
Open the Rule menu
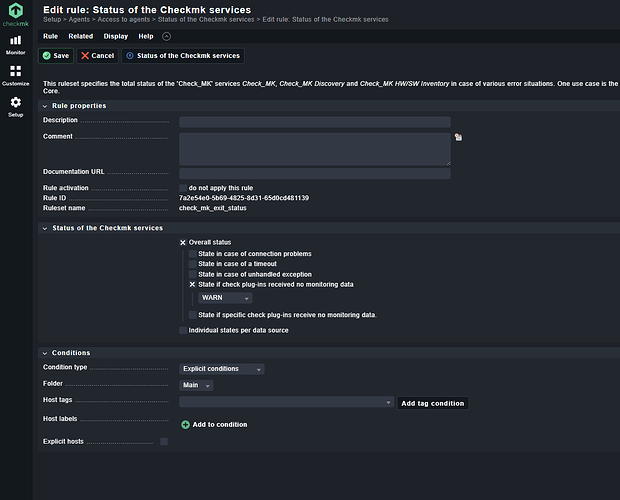coord(50,36)
